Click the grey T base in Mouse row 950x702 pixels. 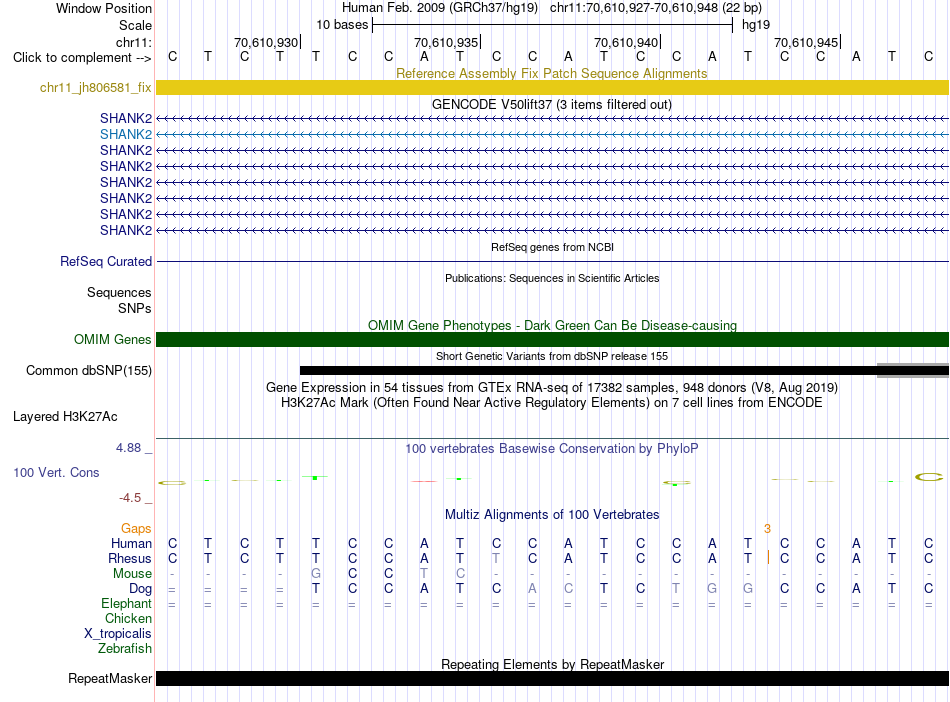pos(424,573)
